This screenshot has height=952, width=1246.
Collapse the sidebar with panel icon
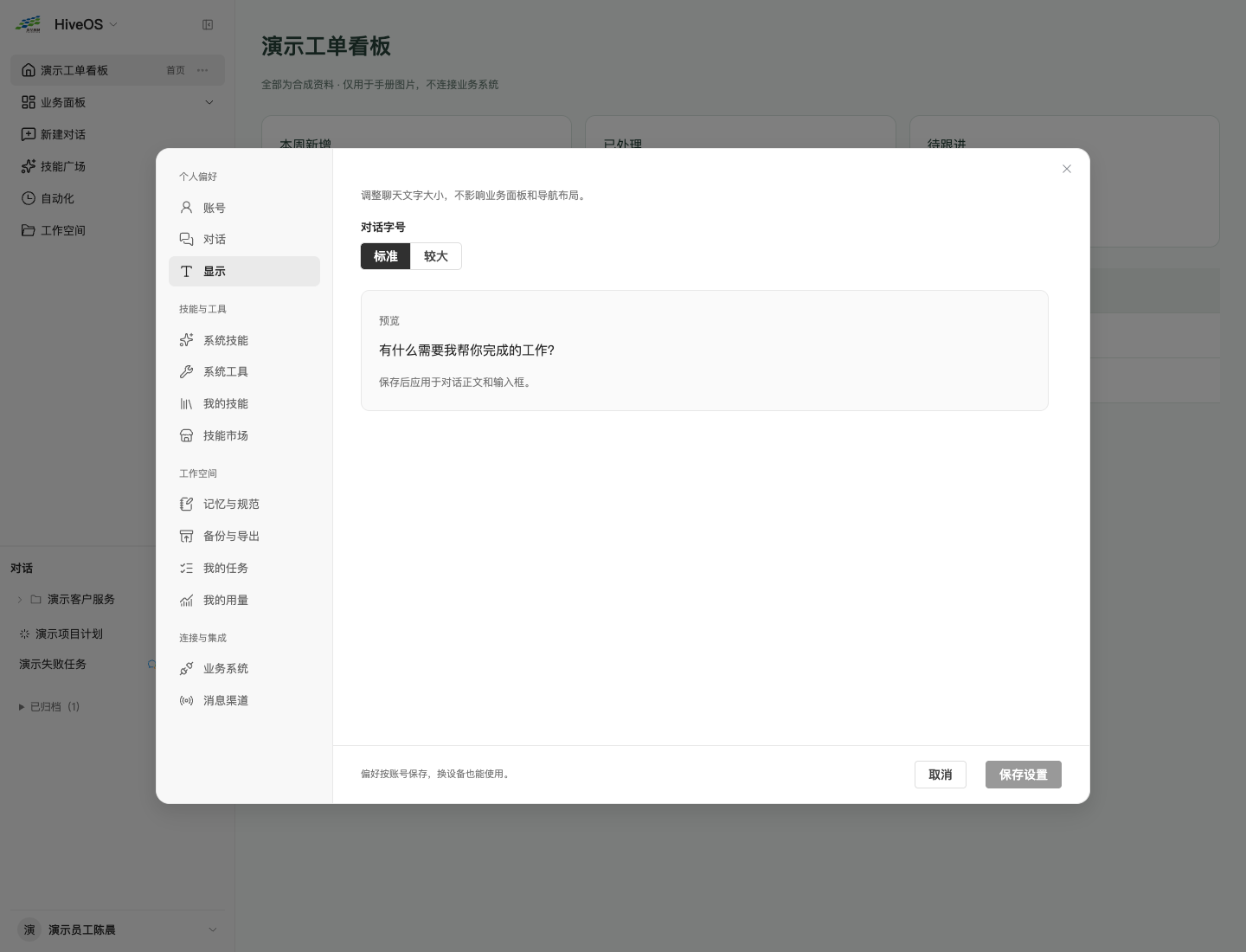[x=208, y=24]
